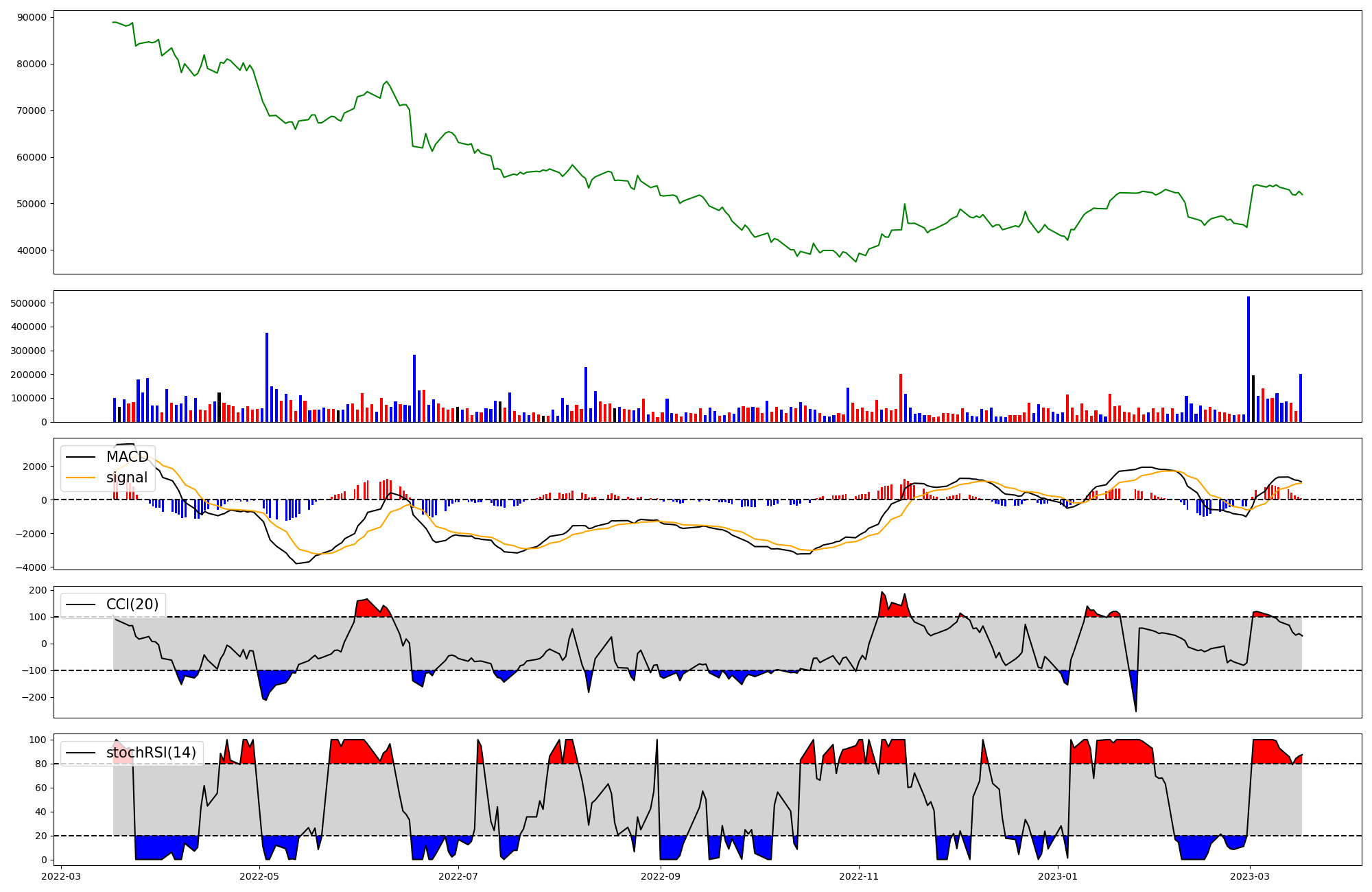Click the MACD legend label
1372x892 pixels.
click(128, 457)
